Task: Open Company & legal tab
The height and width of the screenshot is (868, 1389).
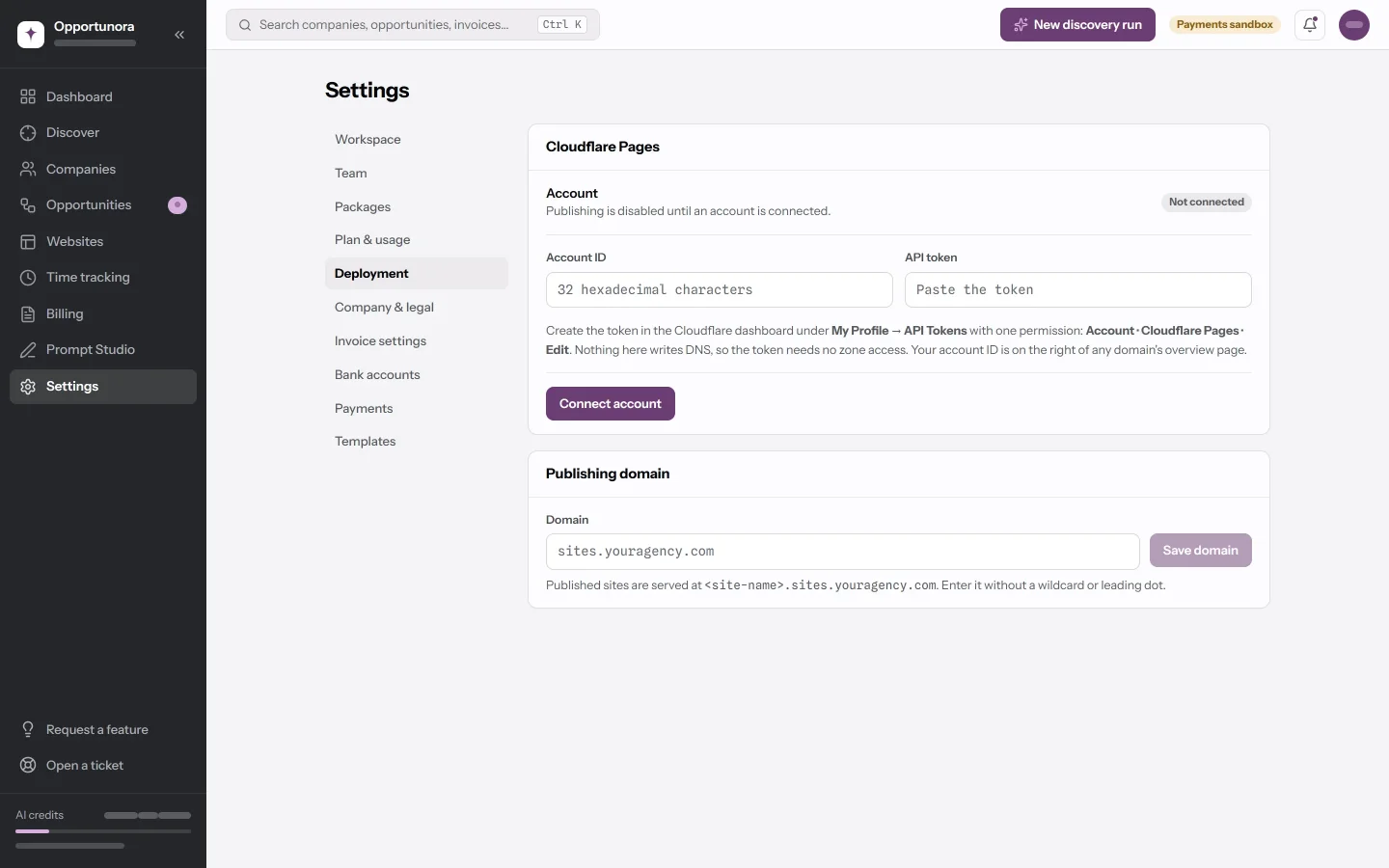Action: (417, 308)
